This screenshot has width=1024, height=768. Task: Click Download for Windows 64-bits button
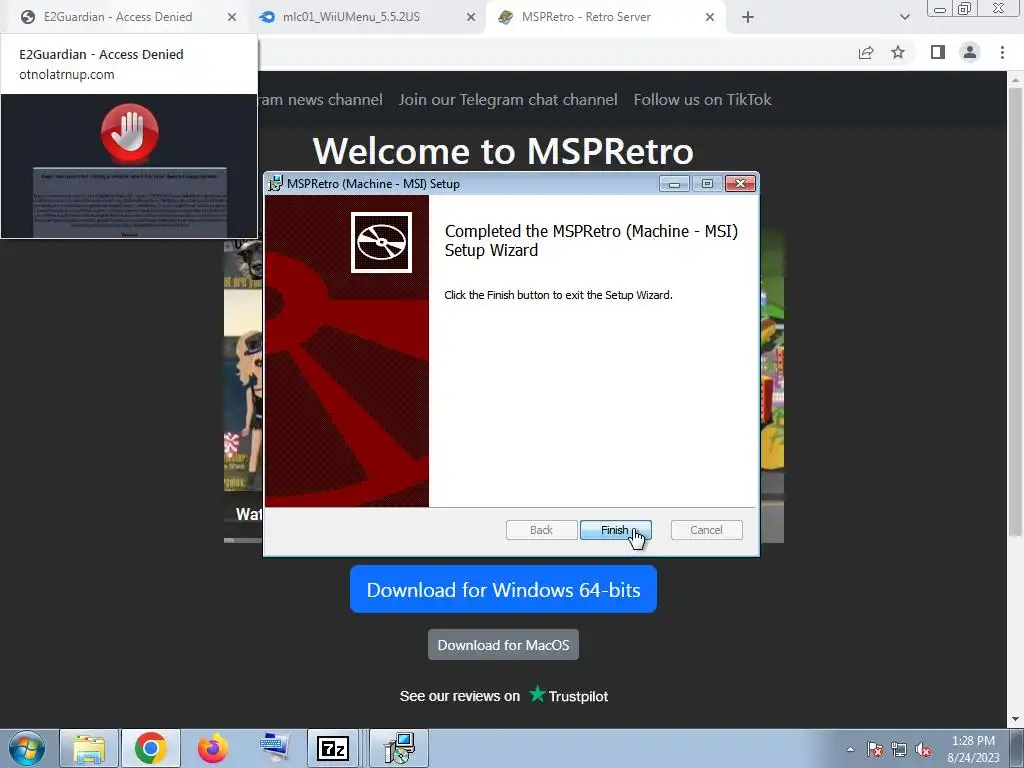click(x=503, y=590)
